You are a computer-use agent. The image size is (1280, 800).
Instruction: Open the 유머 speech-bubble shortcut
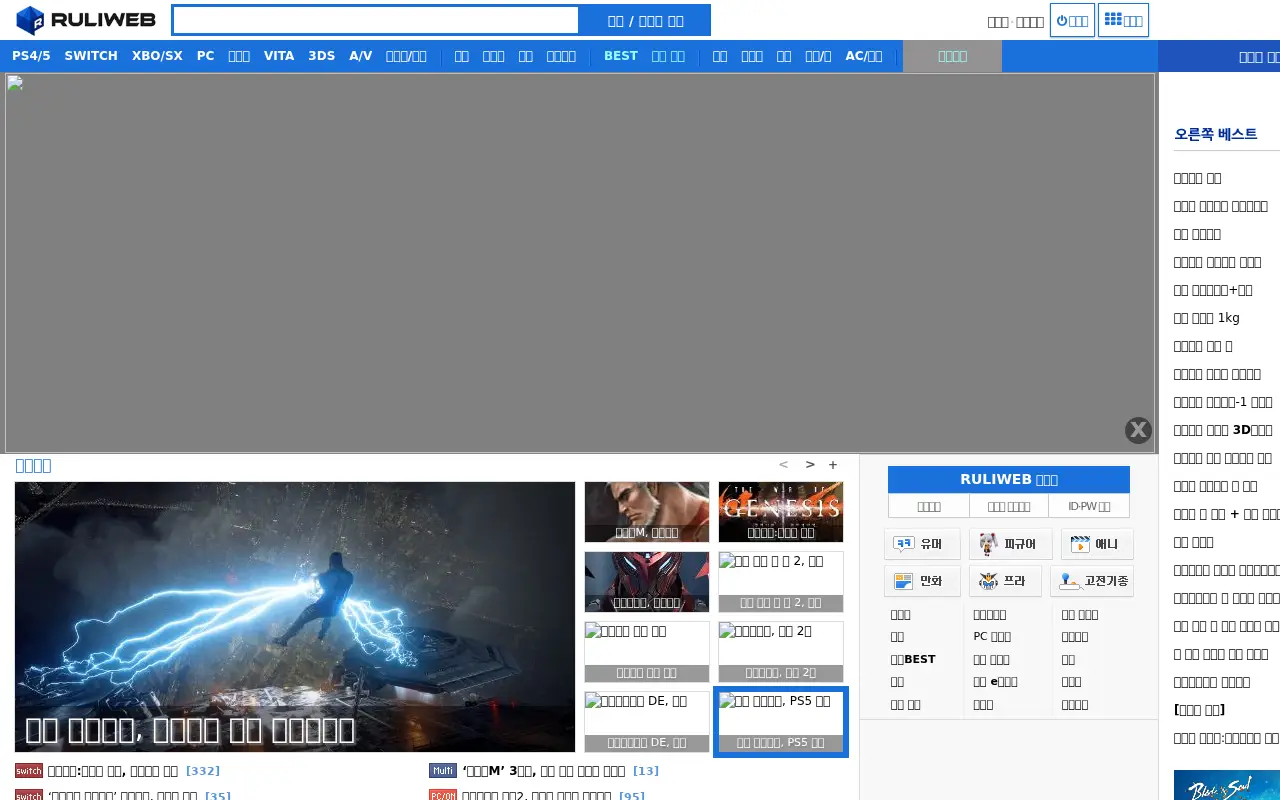coord(922,544)
